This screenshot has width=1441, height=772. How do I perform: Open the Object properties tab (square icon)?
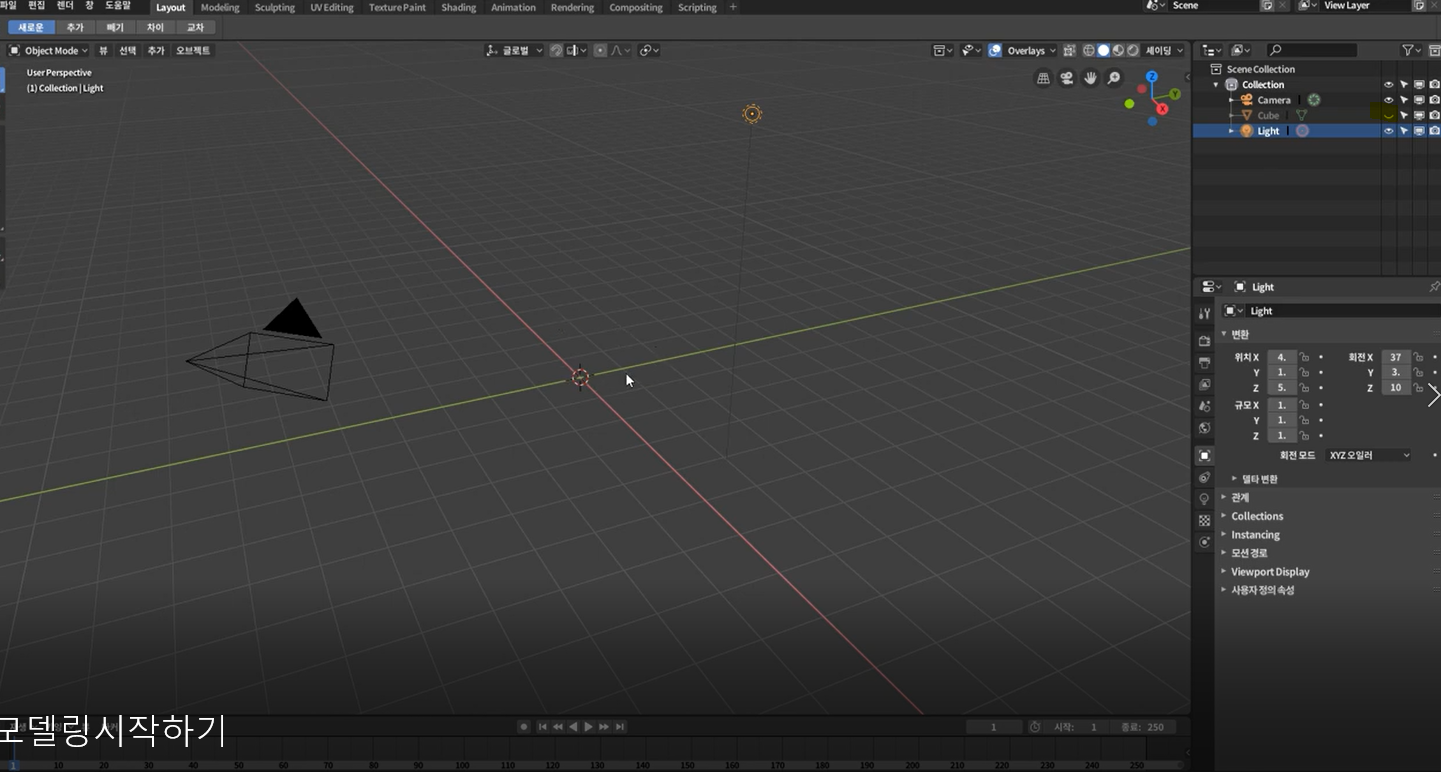point(1204,456)
